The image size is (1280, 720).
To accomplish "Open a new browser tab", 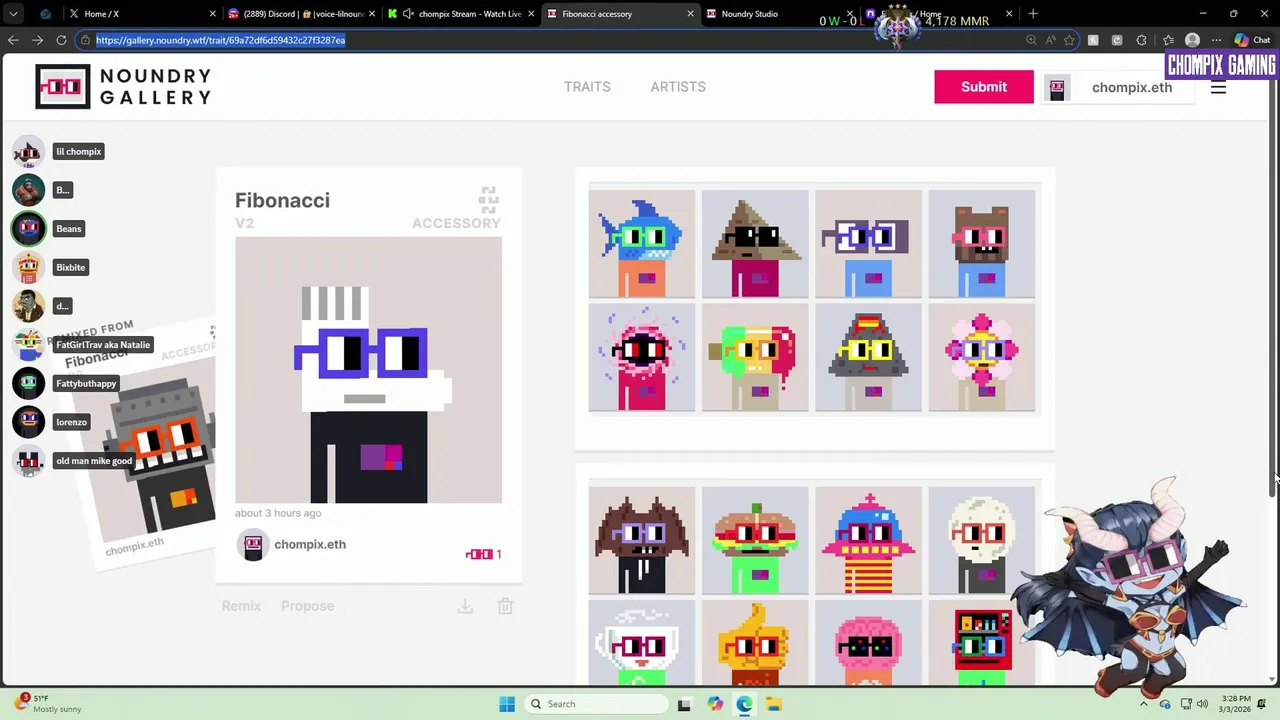I will pyautogui.click(x=1033, y=14).
